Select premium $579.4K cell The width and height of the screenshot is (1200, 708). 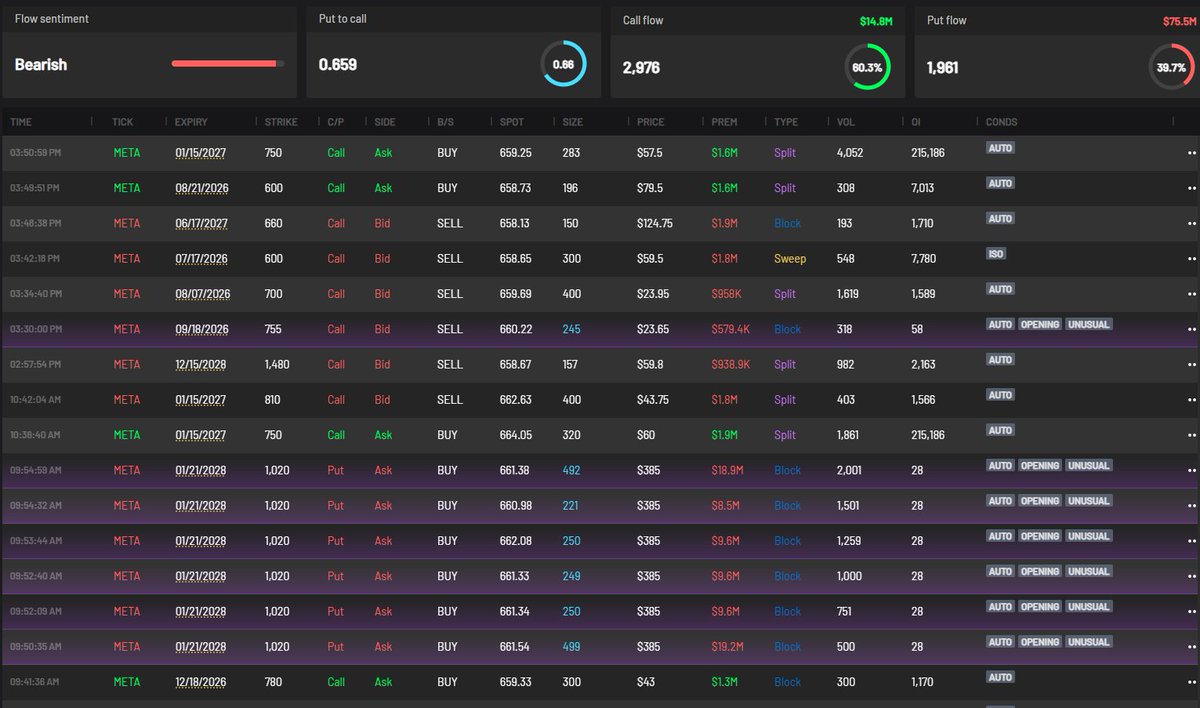(x=731, y=329)
